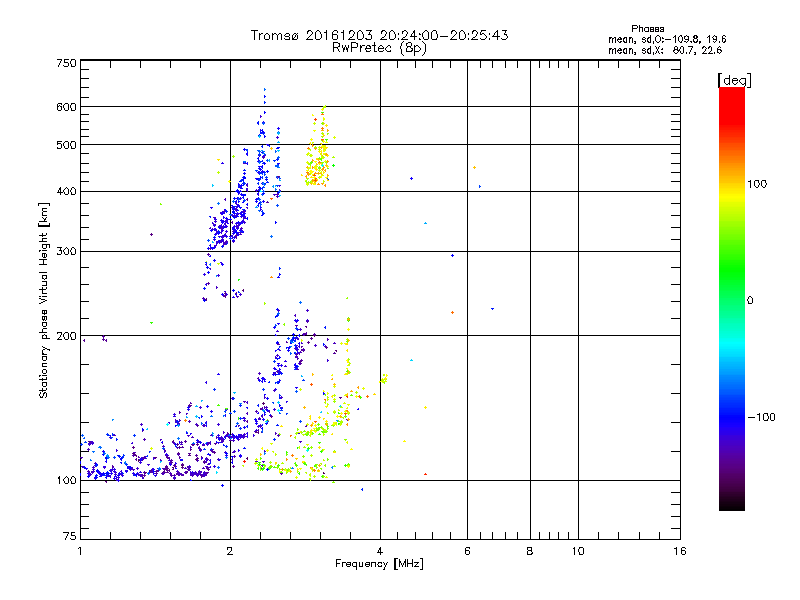This screenshot has height=600, width=800.
Task: Click the Frequency [MHz] axis label
Action: tap(379, 564)
